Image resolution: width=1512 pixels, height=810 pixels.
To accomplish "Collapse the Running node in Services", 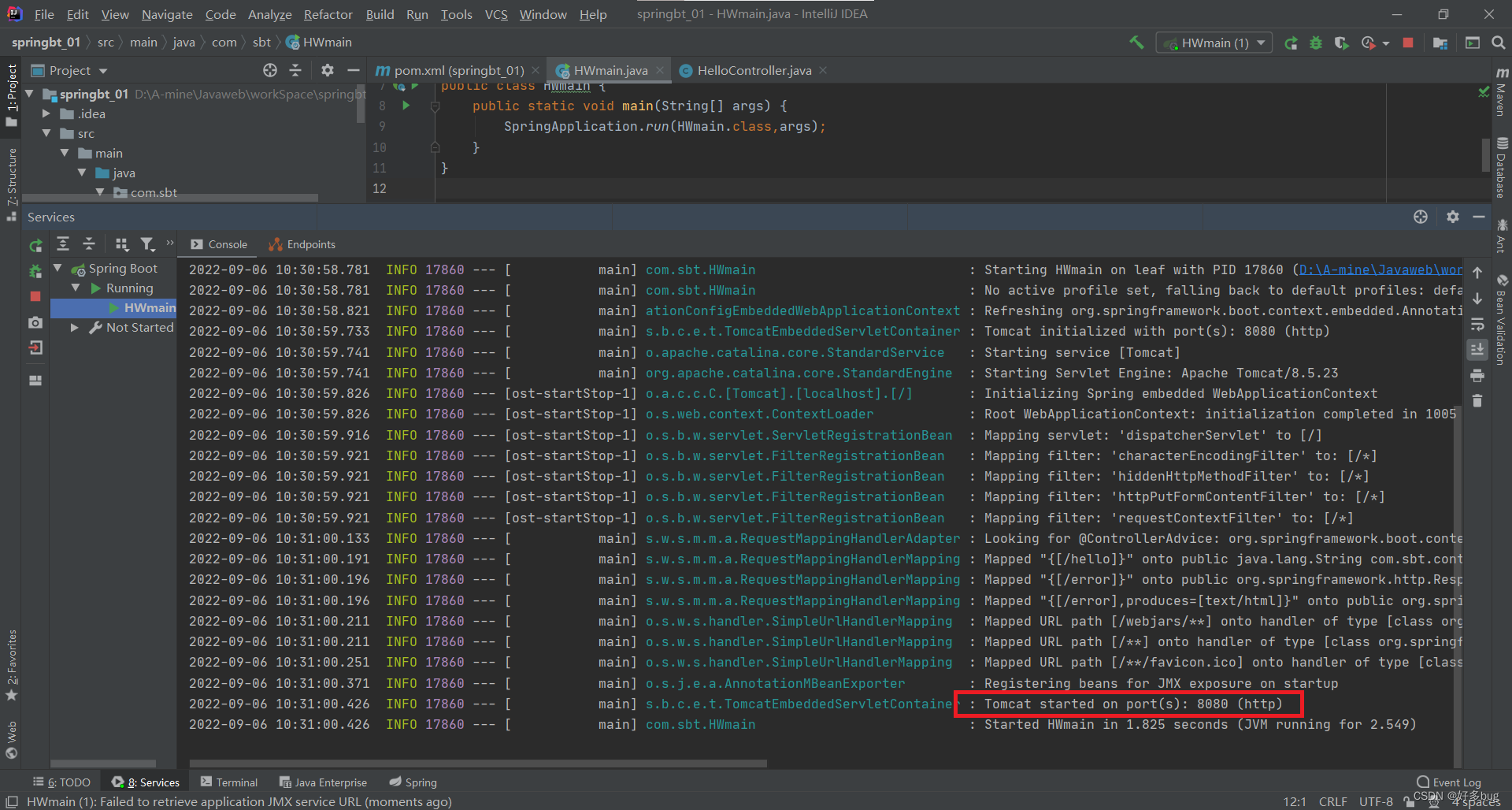I will coord(76,288).
